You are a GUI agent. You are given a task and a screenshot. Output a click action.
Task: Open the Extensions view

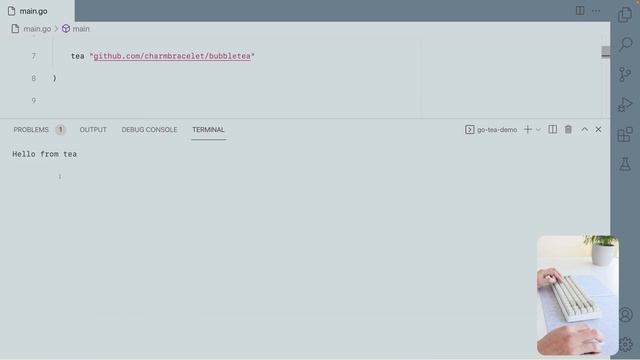coord(625,134)
